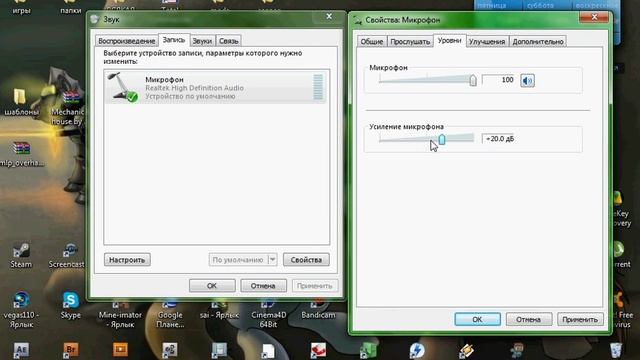
Task: Close the Звук window
Action: [x=329, y=17]
